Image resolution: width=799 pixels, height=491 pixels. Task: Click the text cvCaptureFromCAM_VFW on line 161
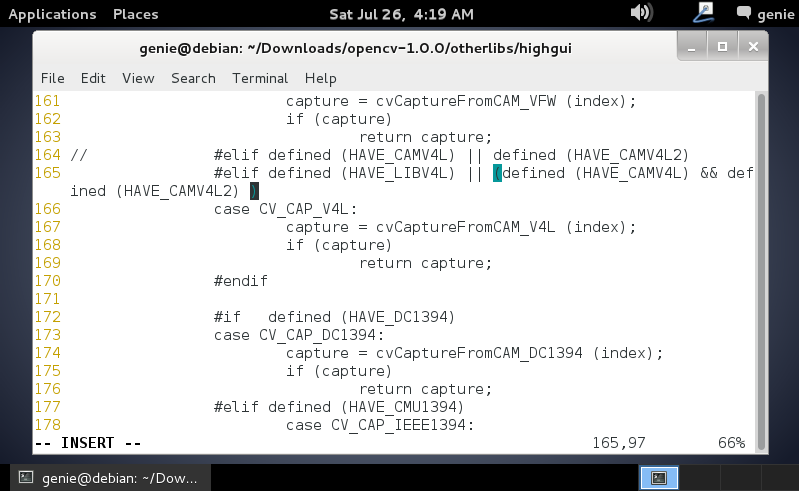pyautogui.click(x=466, y=101)
